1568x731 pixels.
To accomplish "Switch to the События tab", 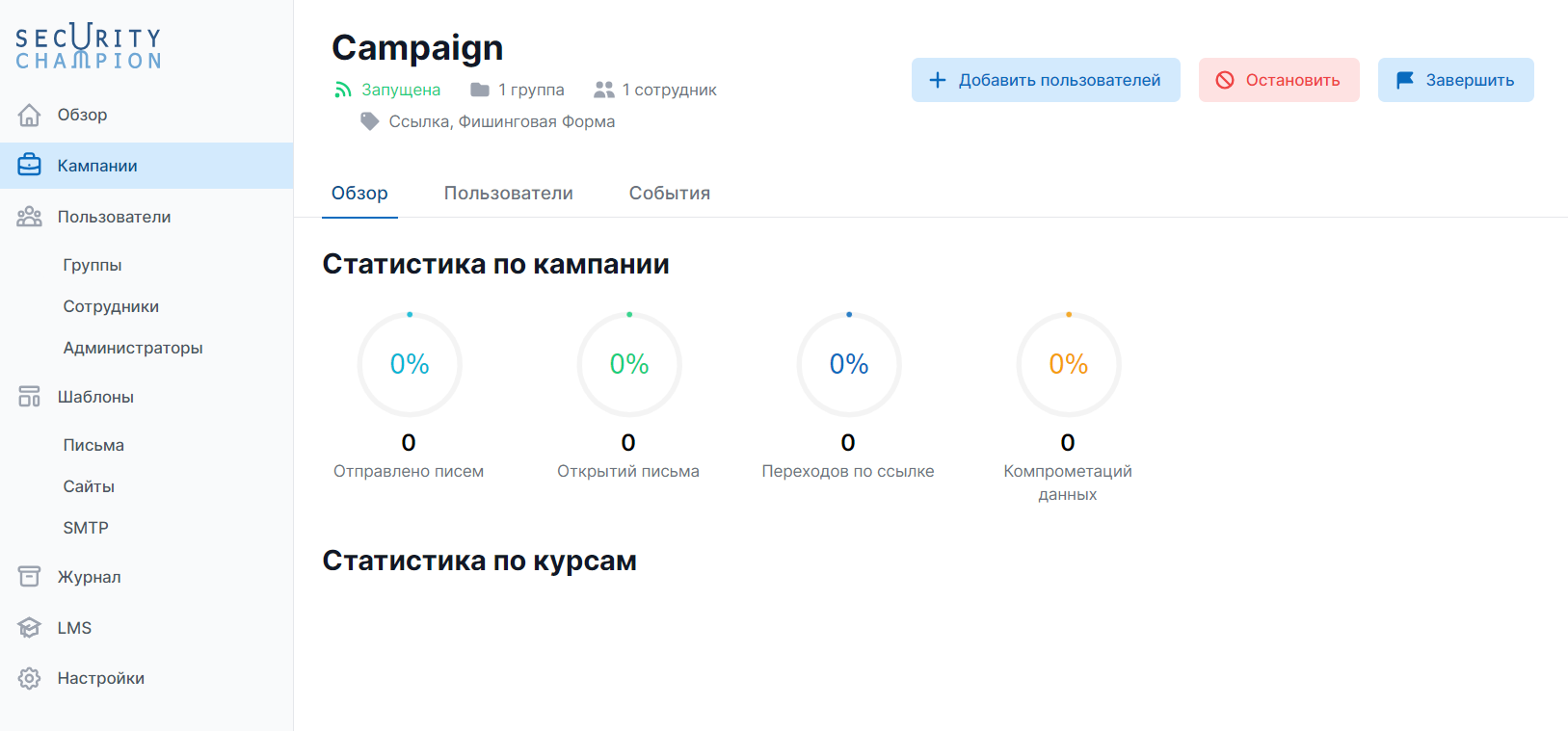I will (x=670, y=194).
